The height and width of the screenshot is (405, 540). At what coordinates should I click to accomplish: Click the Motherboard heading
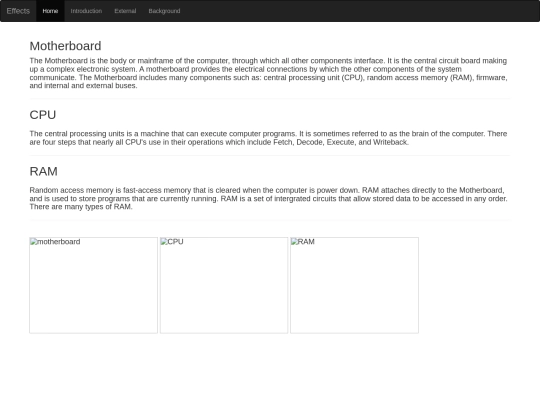[65, 46]
